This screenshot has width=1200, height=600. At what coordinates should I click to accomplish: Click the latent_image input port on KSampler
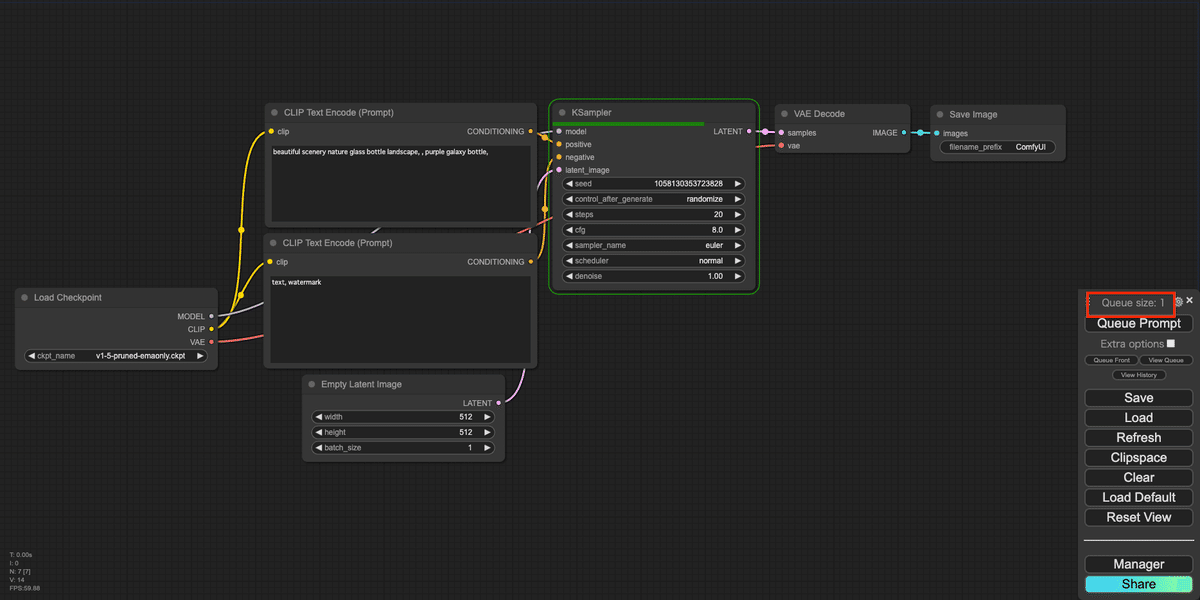tap(559, 170)
